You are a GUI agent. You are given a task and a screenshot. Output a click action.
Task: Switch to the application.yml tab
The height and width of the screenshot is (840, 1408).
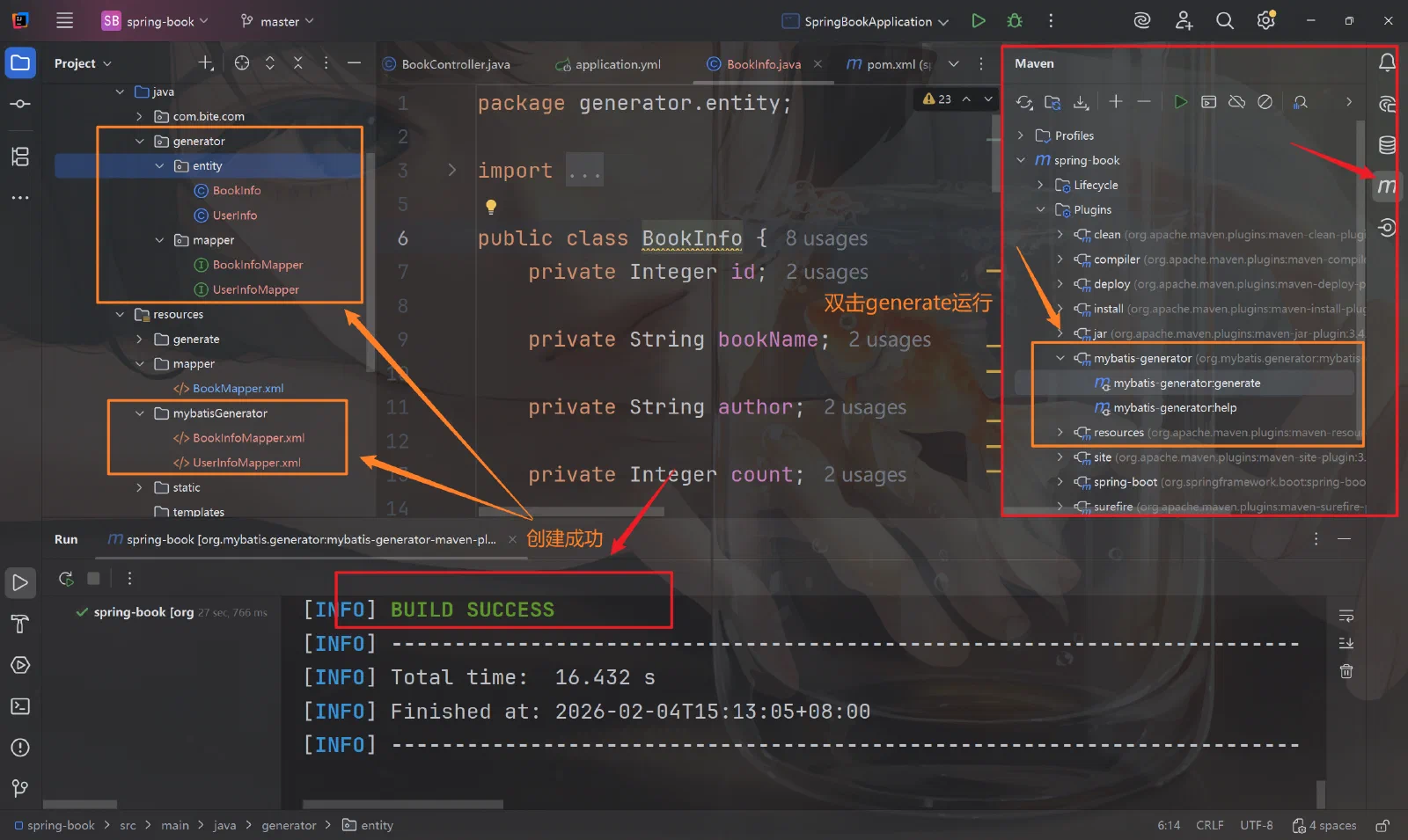tap(608, 64)
